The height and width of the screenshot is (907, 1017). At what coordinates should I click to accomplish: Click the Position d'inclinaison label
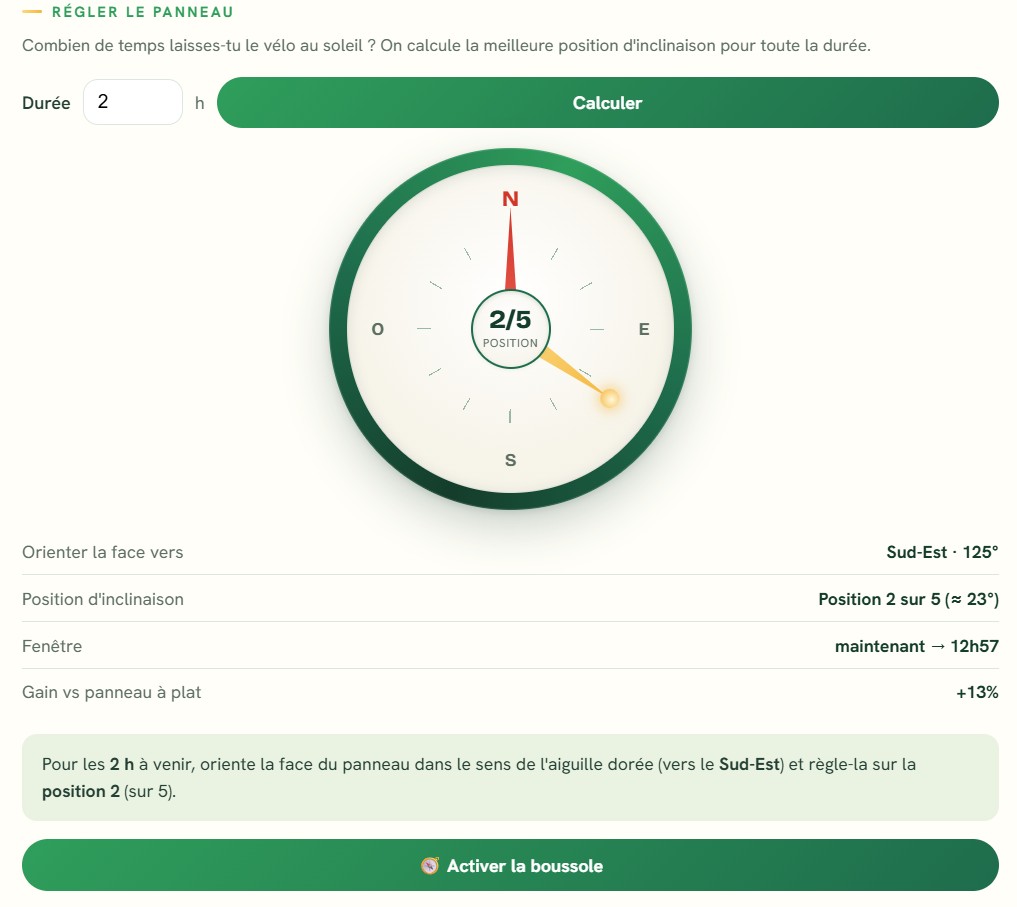pyautogui.click(x=102, y=599)
